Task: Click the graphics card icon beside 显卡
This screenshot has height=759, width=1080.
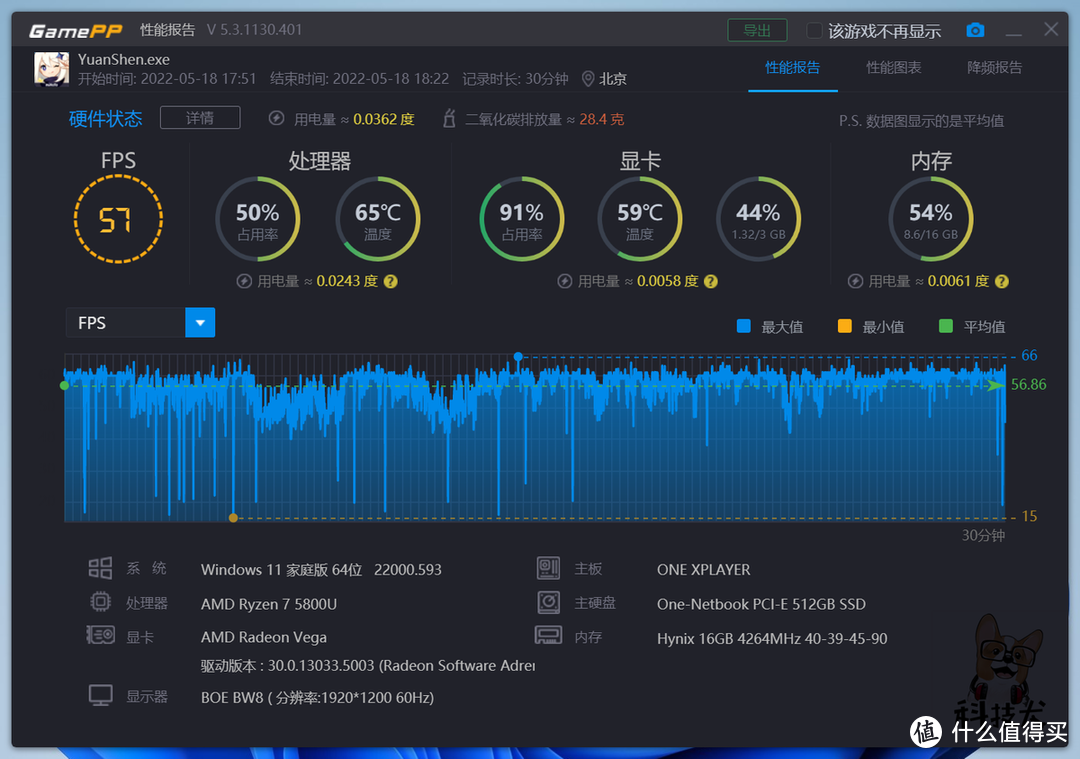Action: click(101, 634)
